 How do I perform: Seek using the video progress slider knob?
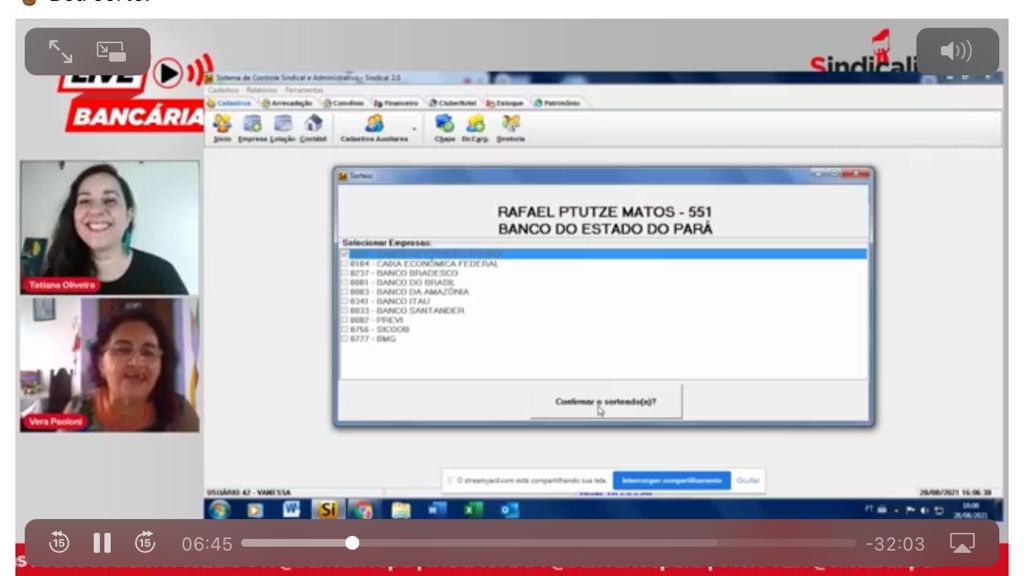pyautogui.click(x=352, y=543)
